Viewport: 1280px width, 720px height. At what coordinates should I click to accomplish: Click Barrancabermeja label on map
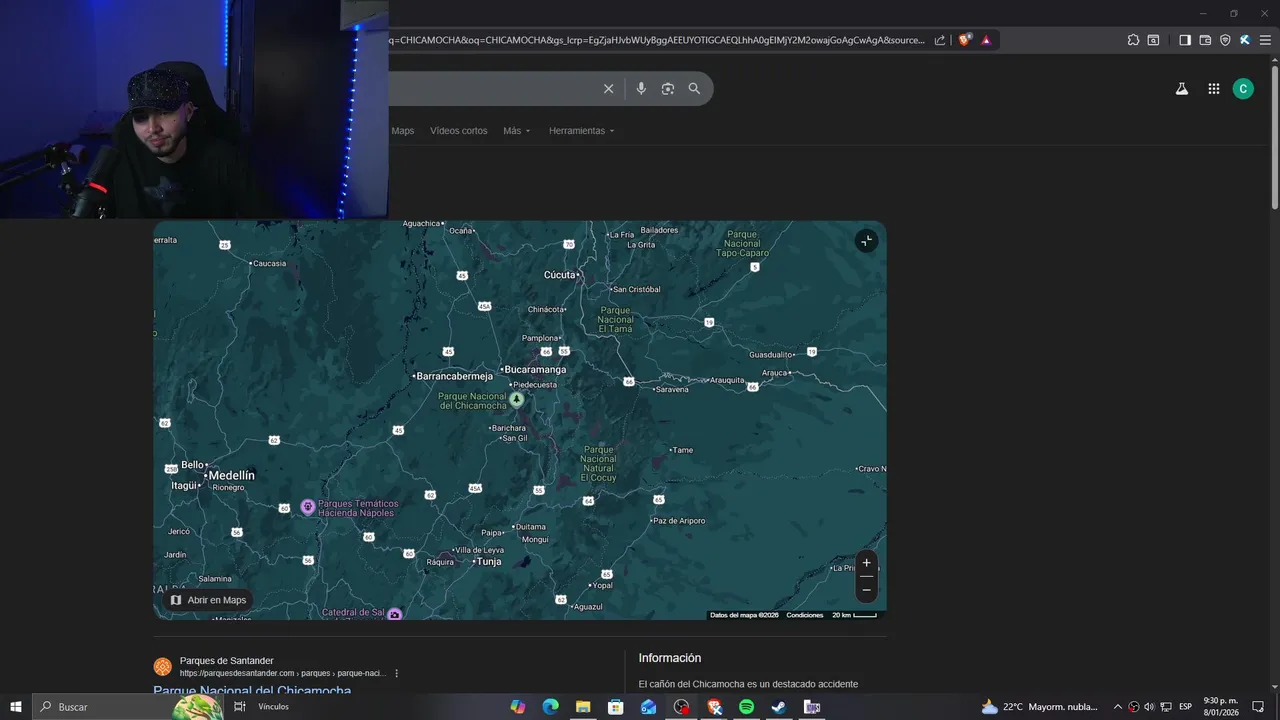[455, 376]
